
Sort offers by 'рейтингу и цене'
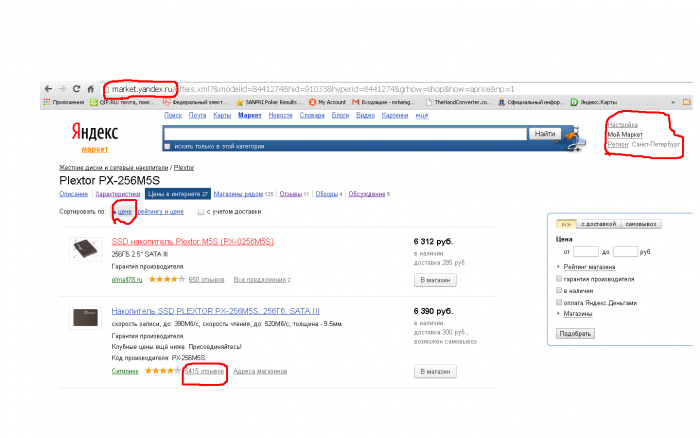[161, 212]
